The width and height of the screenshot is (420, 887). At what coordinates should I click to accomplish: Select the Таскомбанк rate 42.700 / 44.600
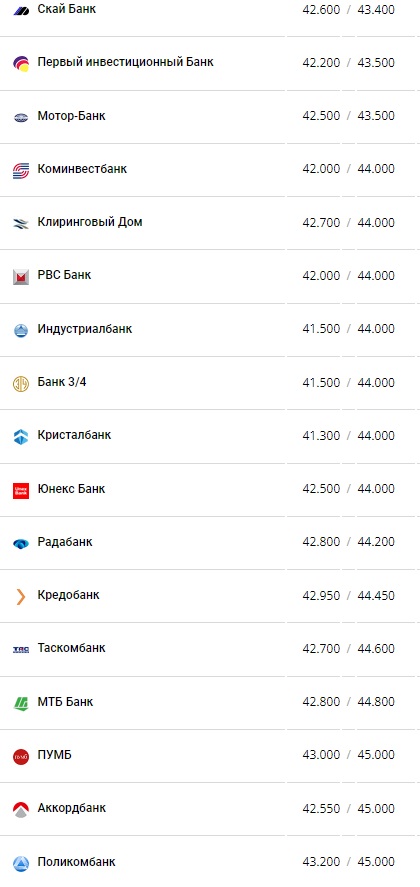(x=348, y=649)
